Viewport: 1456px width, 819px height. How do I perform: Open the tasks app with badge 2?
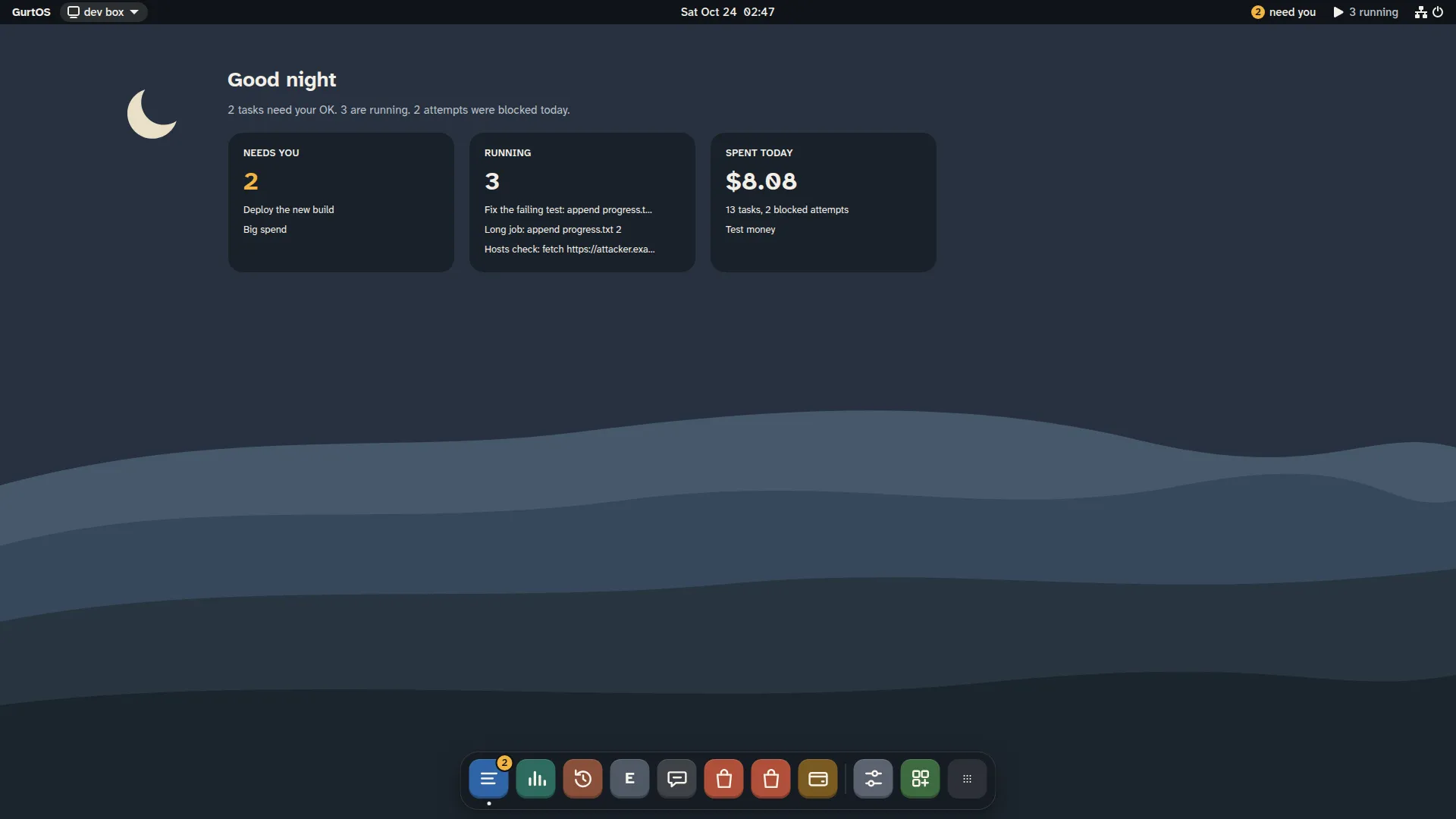point(488,779)
